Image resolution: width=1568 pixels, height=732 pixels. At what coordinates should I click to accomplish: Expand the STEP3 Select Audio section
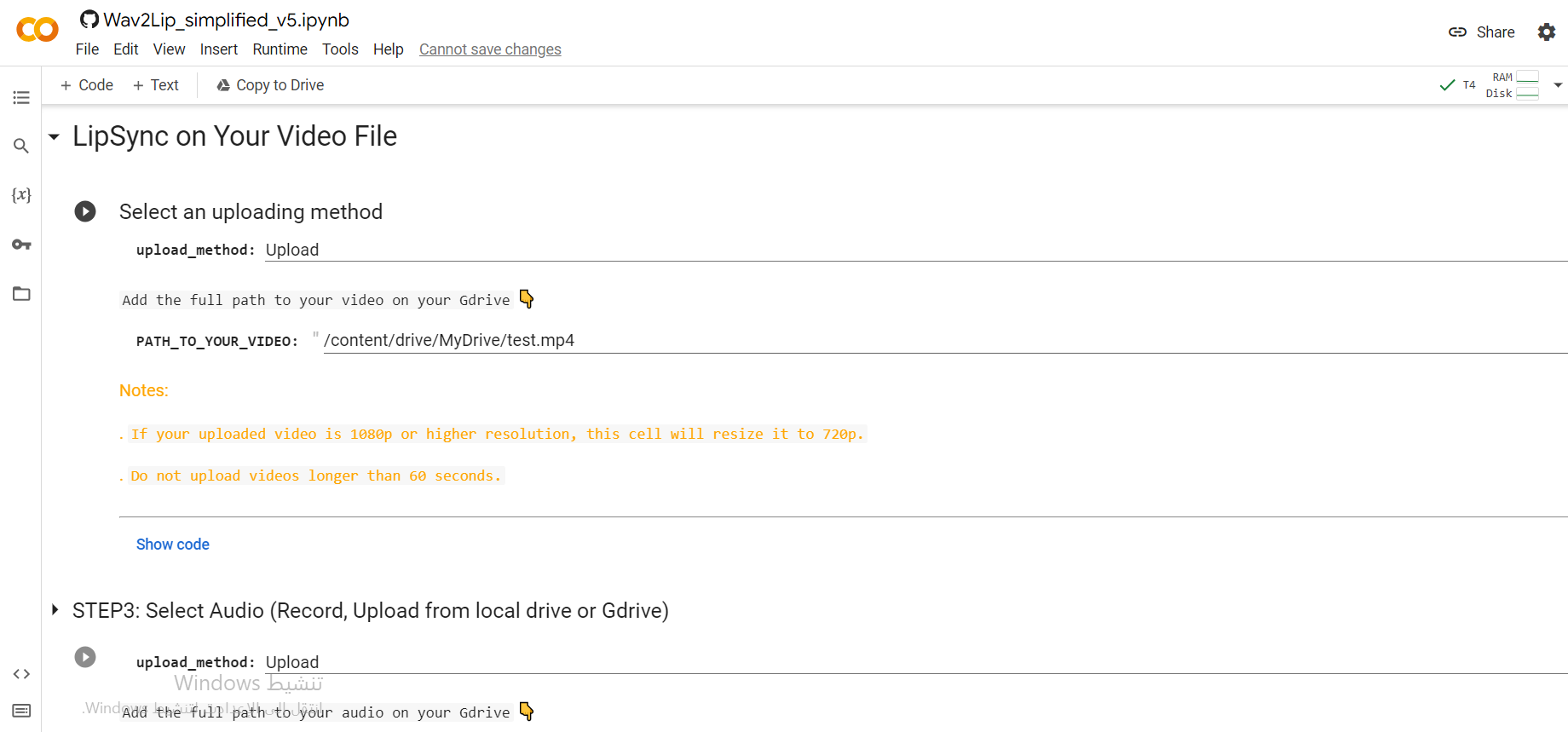(x=55, y=610)
